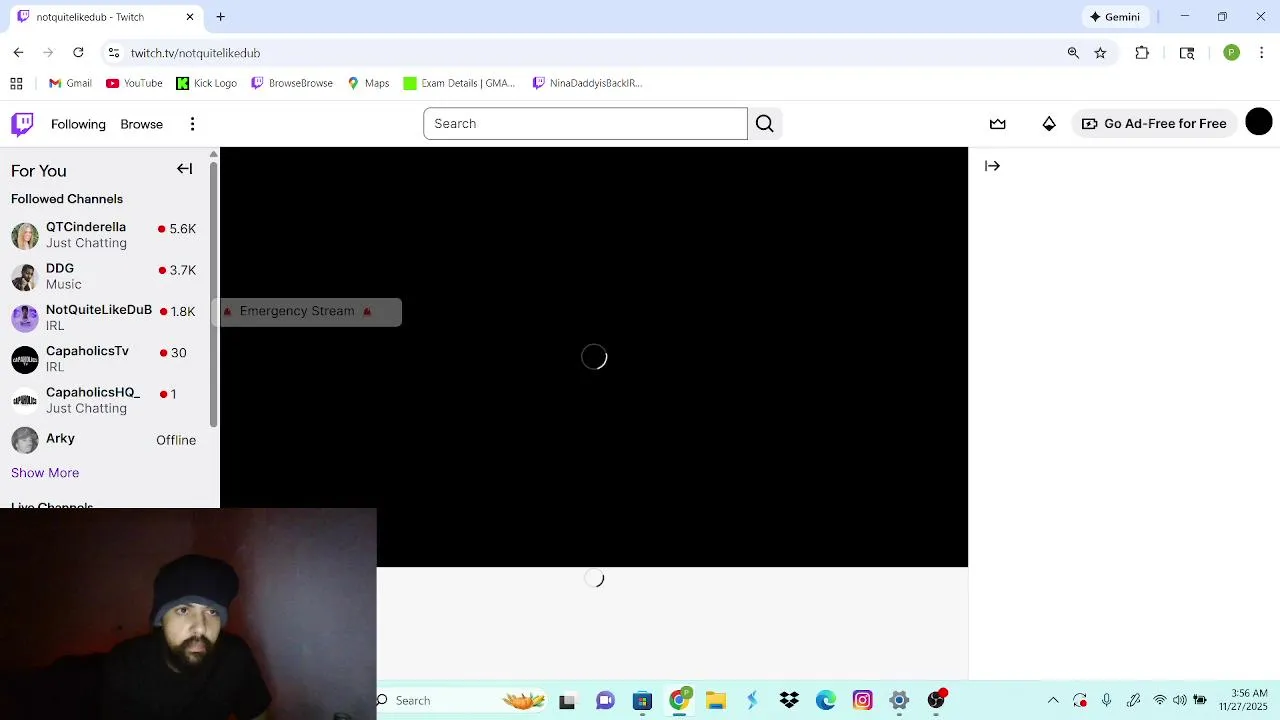Viewport: 1280px width, 720px height.
Task: Close the notquitelikedub tab
Action: coord(190,17)
